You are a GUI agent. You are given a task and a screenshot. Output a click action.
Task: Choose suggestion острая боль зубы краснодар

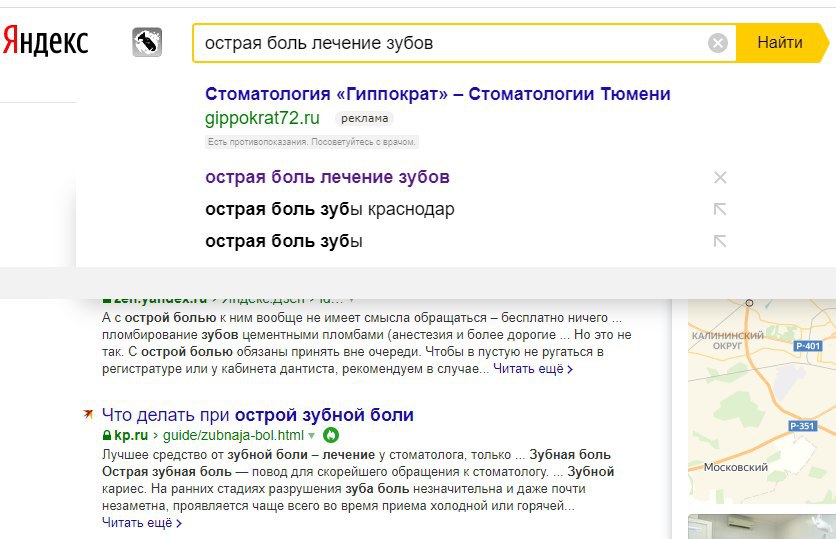pyautogui.click(x=329, y=209)
